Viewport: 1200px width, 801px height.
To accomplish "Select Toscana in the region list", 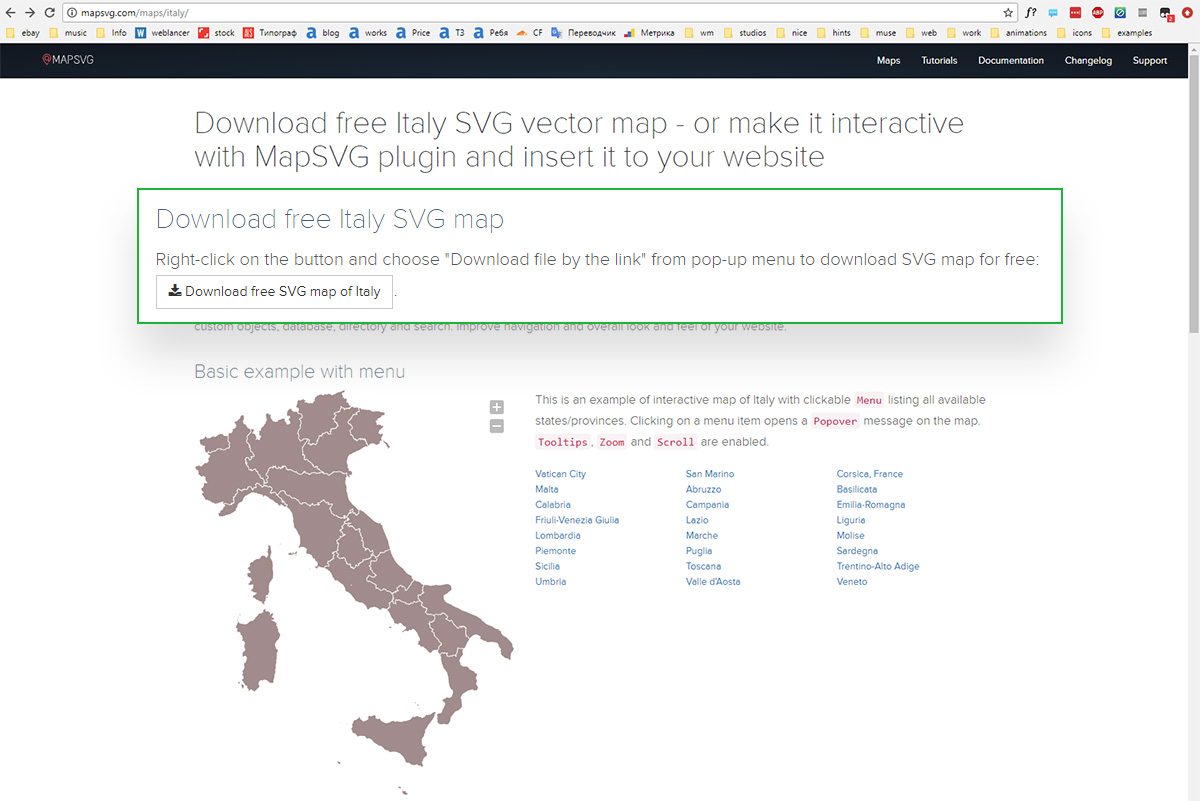I will point(703,566).
